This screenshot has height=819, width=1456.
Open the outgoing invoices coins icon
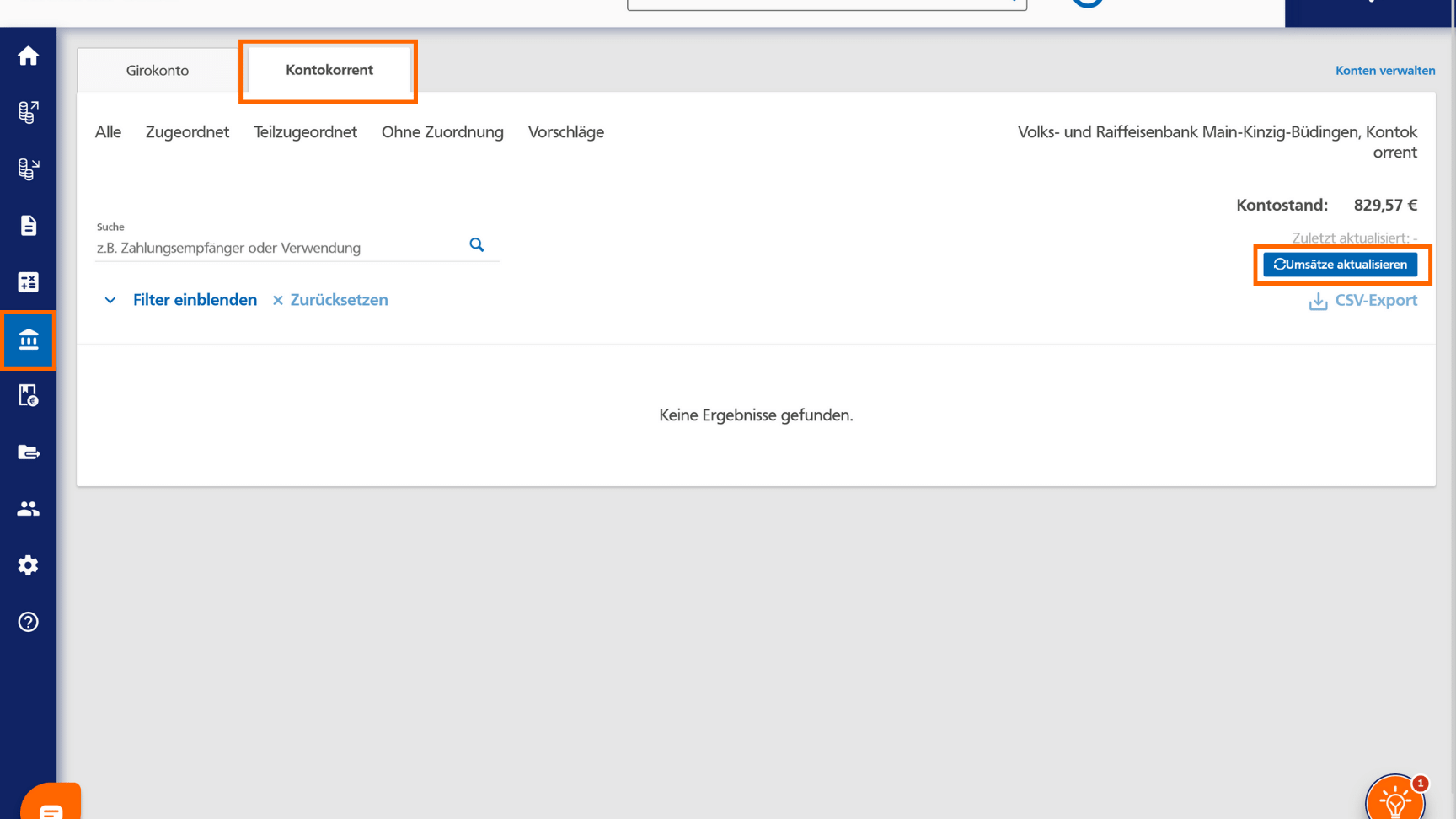tap(28, 112)
